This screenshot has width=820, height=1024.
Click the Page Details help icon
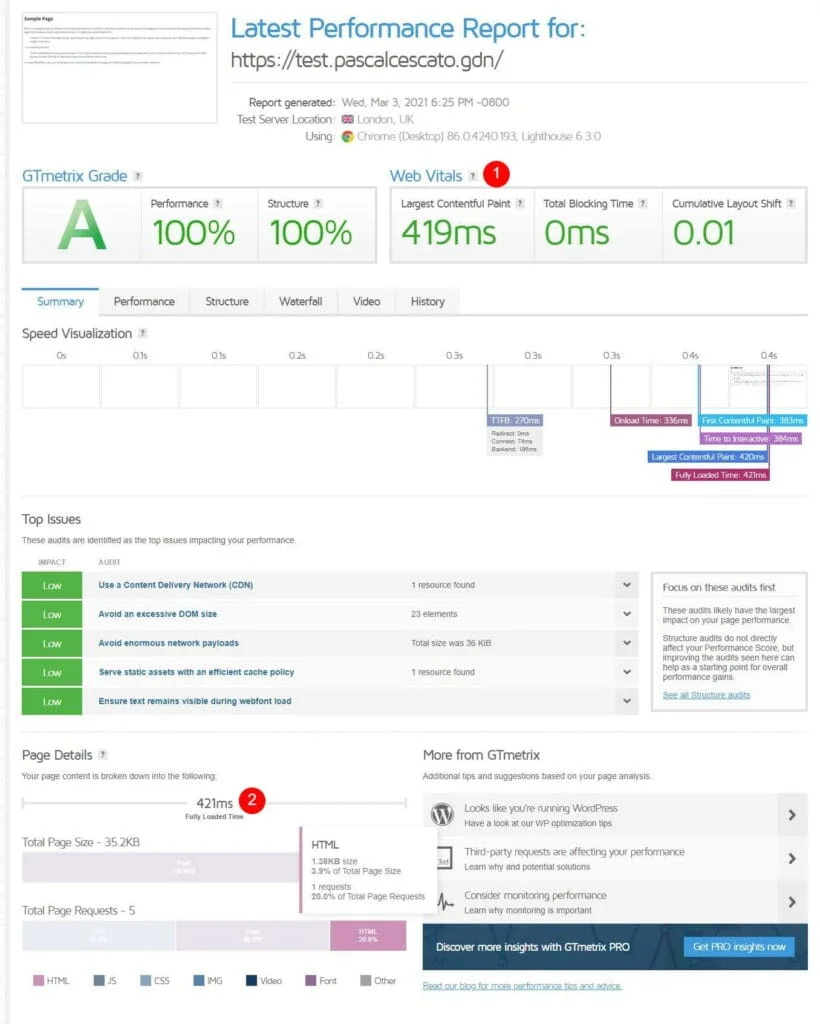click(103, 756)
